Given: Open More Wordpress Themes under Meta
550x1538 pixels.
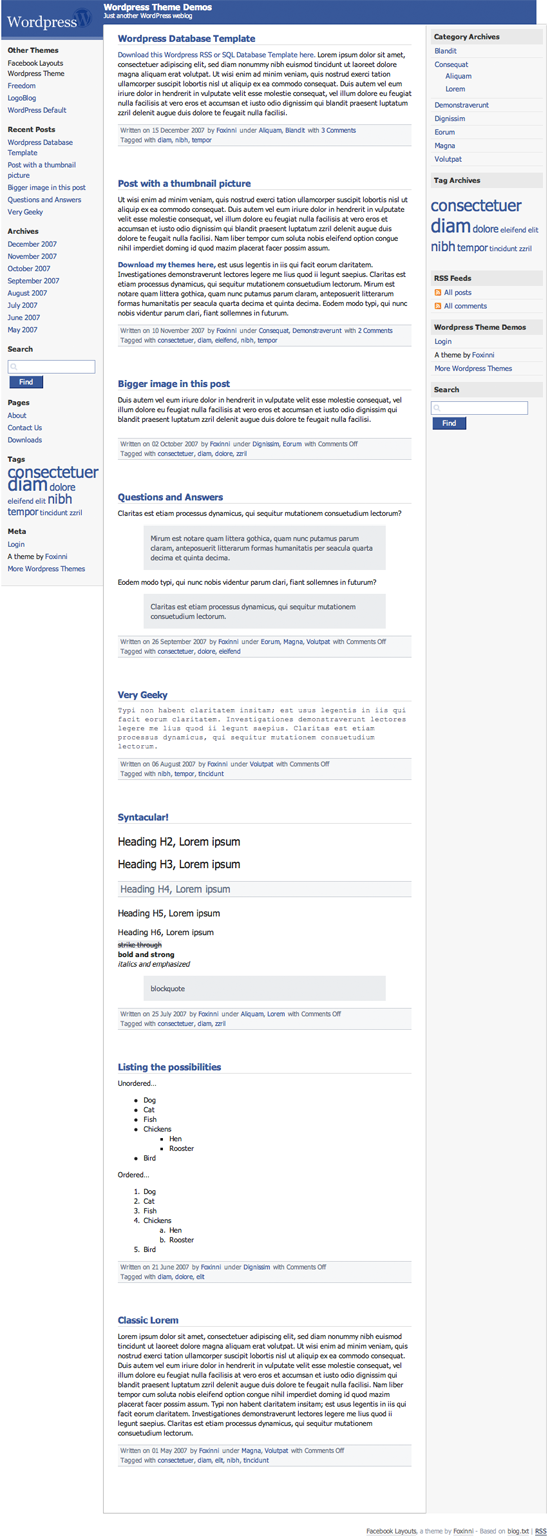Looking at the screenshot, I should pos(46,568).
